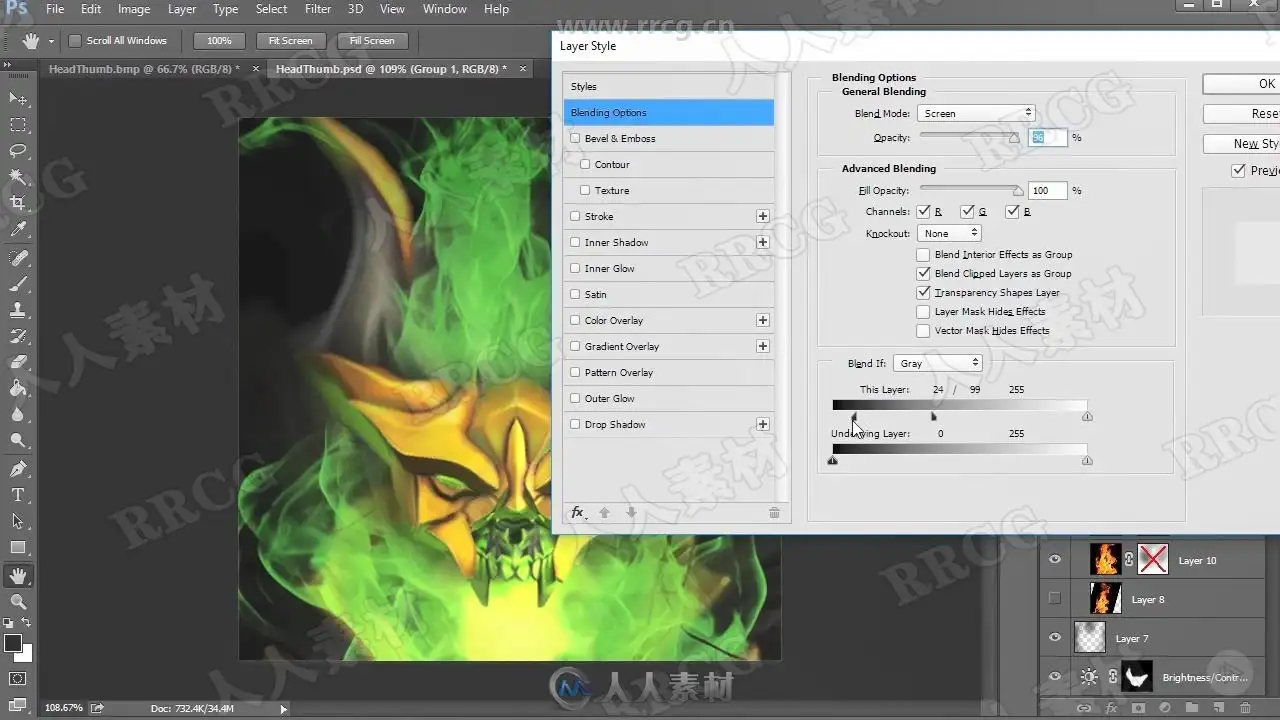This screenshot has width=1280, height=720.
Task: Select the Eyedropper tool
Action: [x=18, y=230]
